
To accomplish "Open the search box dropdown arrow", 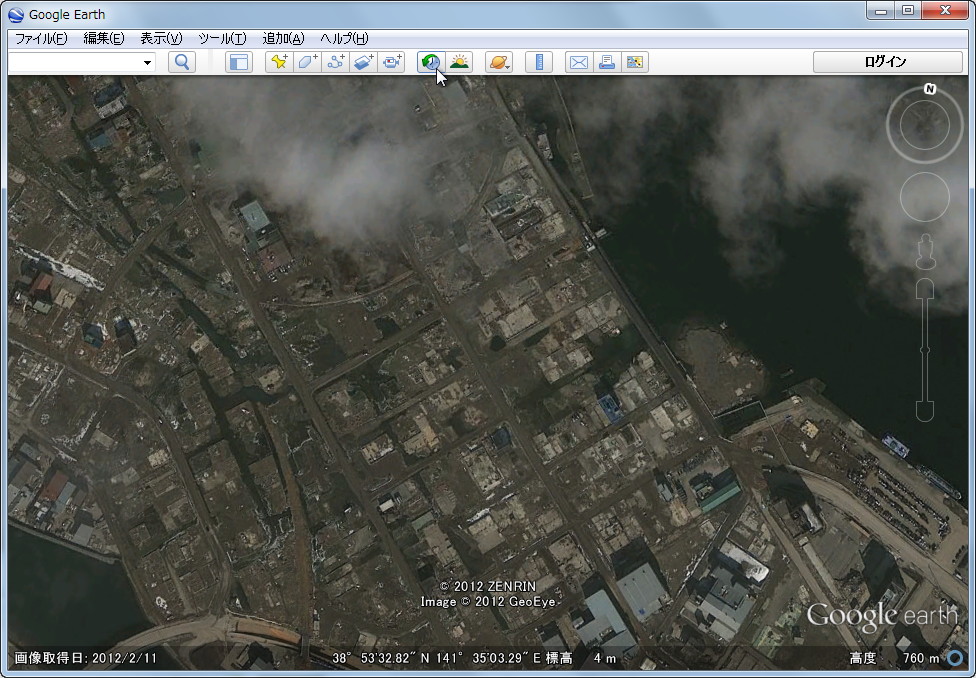I will (148, 62).
